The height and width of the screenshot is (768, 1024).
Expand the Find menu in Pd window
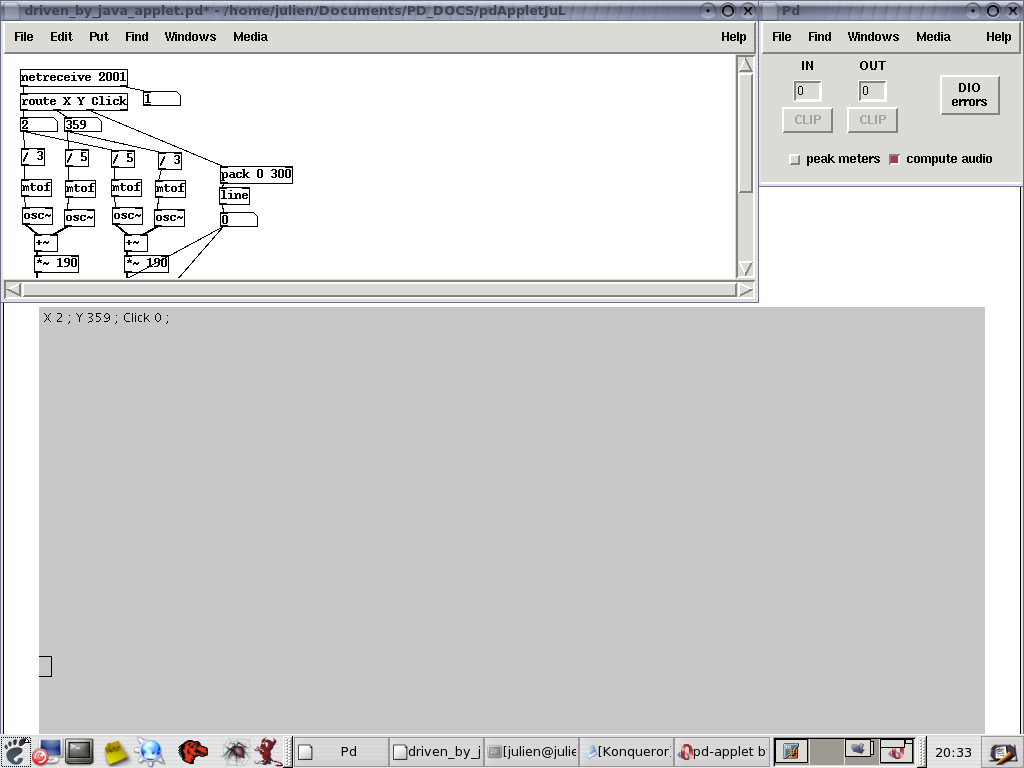click(820, 37)
